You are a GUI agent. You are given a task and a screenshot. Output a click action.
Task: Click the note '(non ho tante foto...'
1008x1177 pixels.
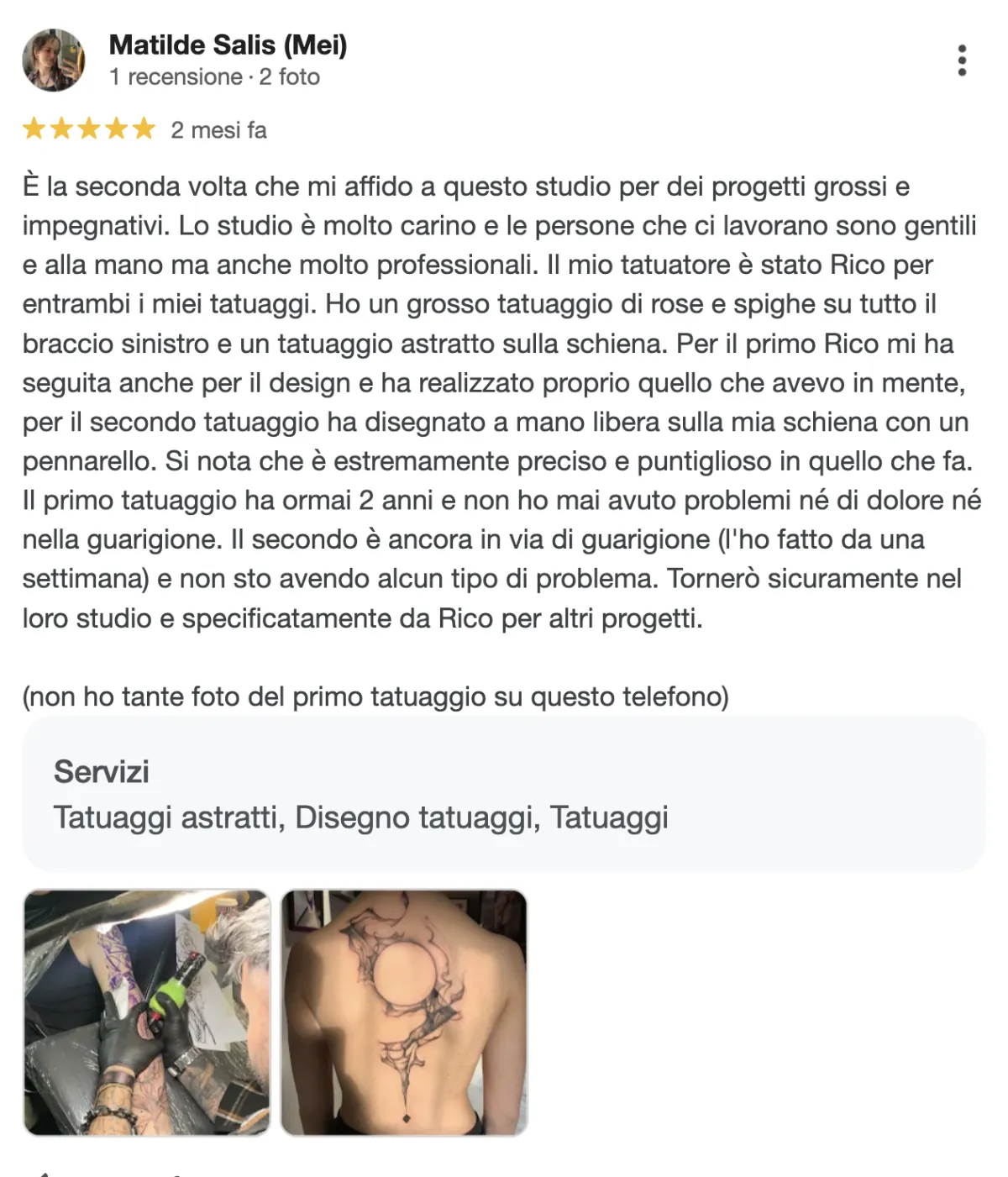pos(375,696)
